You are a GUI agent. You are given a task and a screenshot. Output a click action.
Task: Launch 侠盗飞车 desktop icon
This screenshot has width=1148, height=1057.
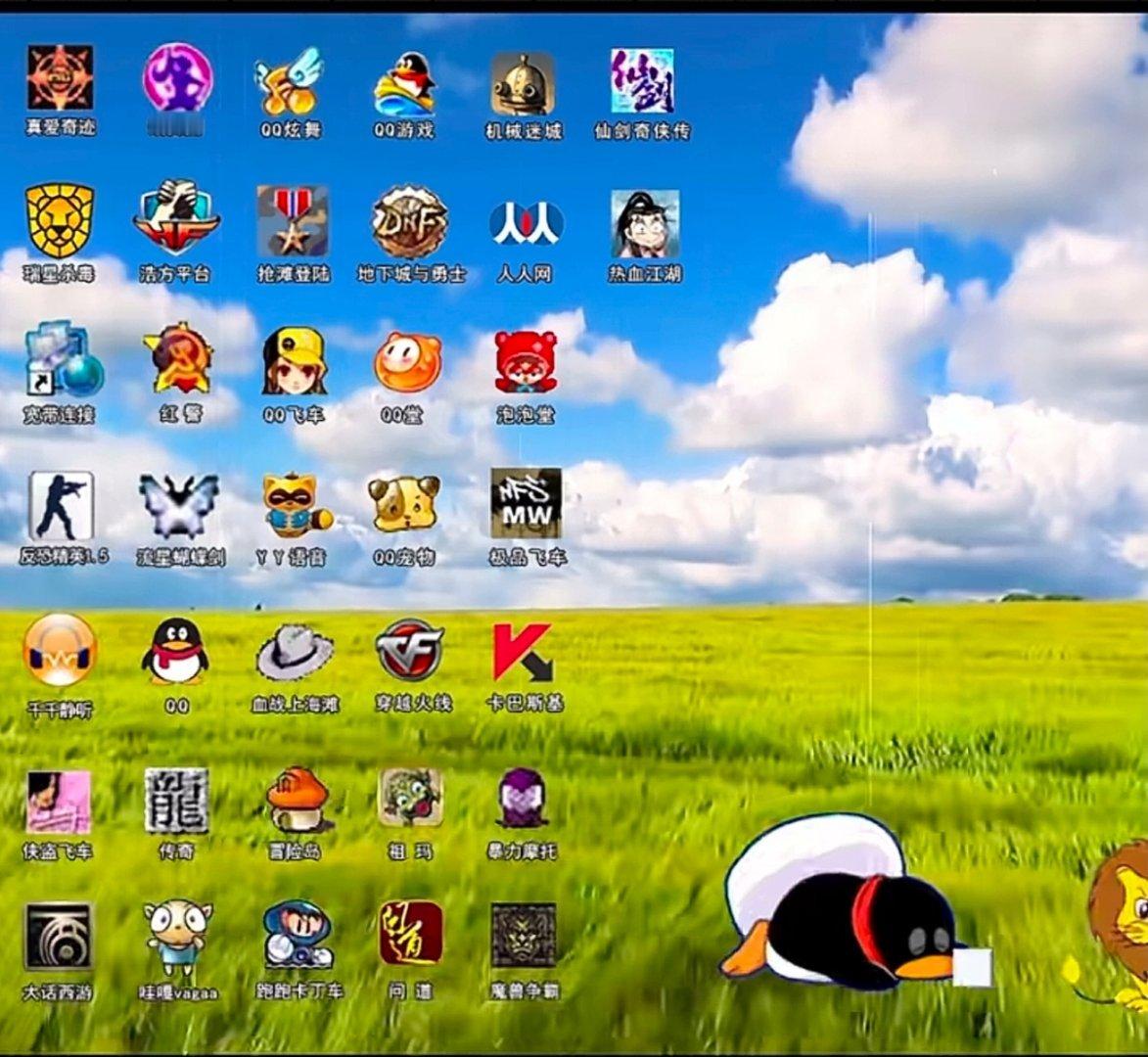(x=59, y=802)
